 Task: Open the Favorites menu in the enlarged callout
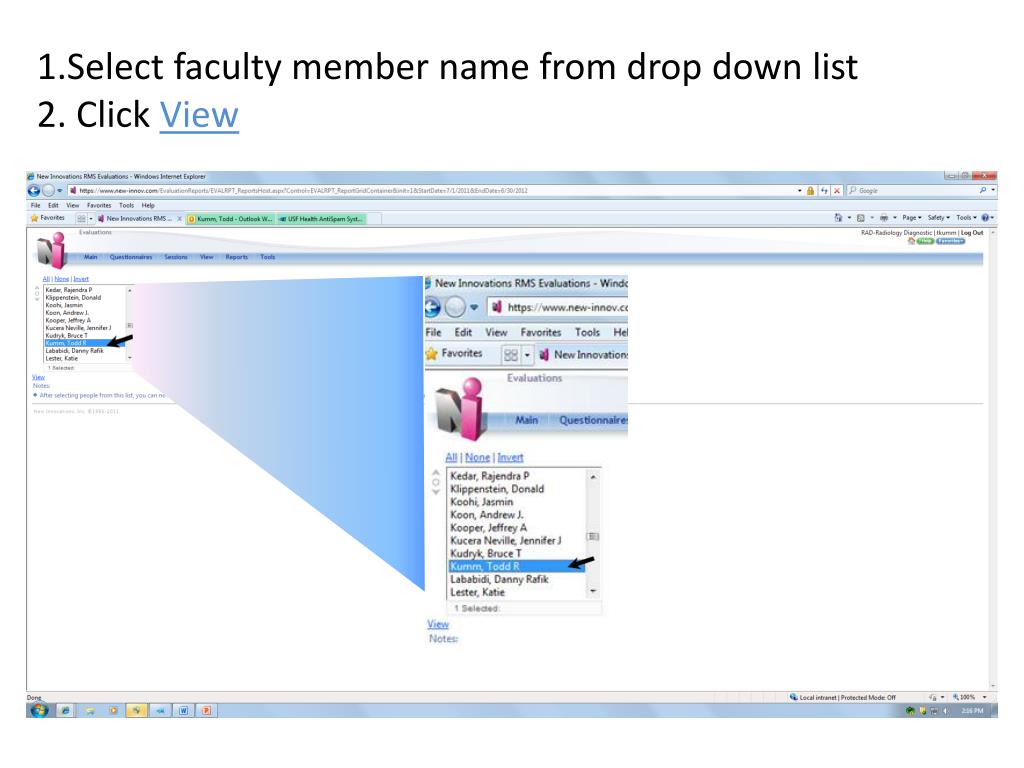(541, 332)
